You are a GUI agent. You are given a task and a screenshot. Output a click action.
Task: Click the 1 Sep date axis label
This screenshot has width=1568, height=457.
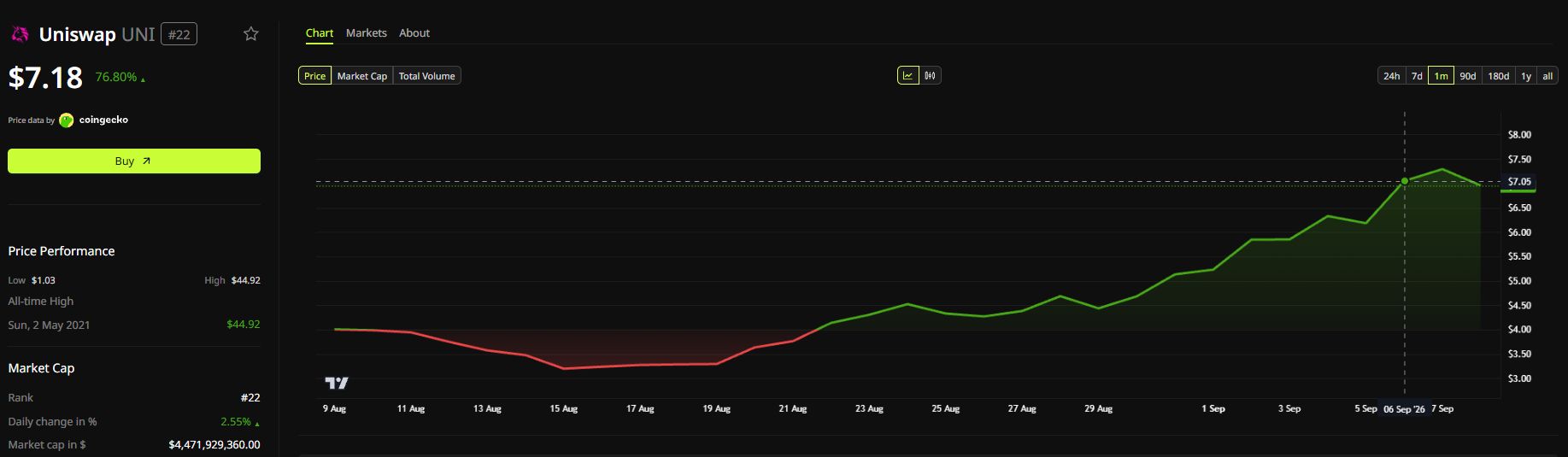click(1213, 409)
